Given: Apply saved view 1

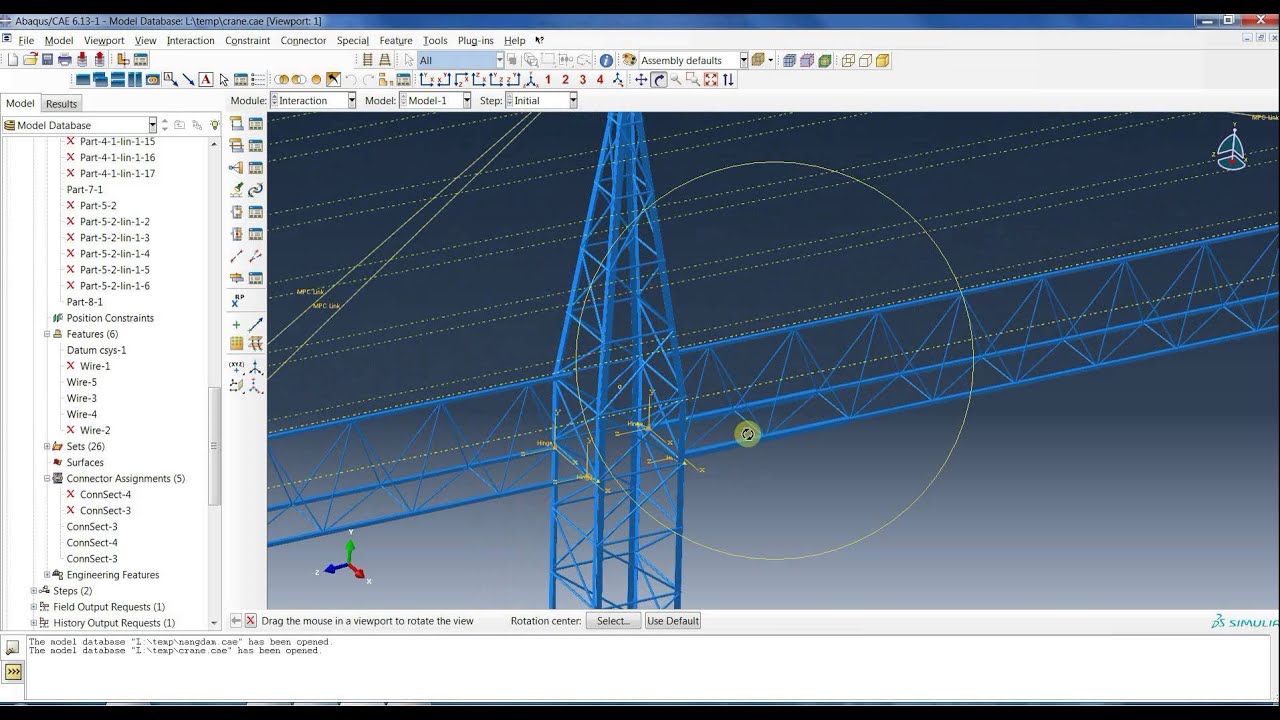Looking at the screenshot, I should coord(548,80).
